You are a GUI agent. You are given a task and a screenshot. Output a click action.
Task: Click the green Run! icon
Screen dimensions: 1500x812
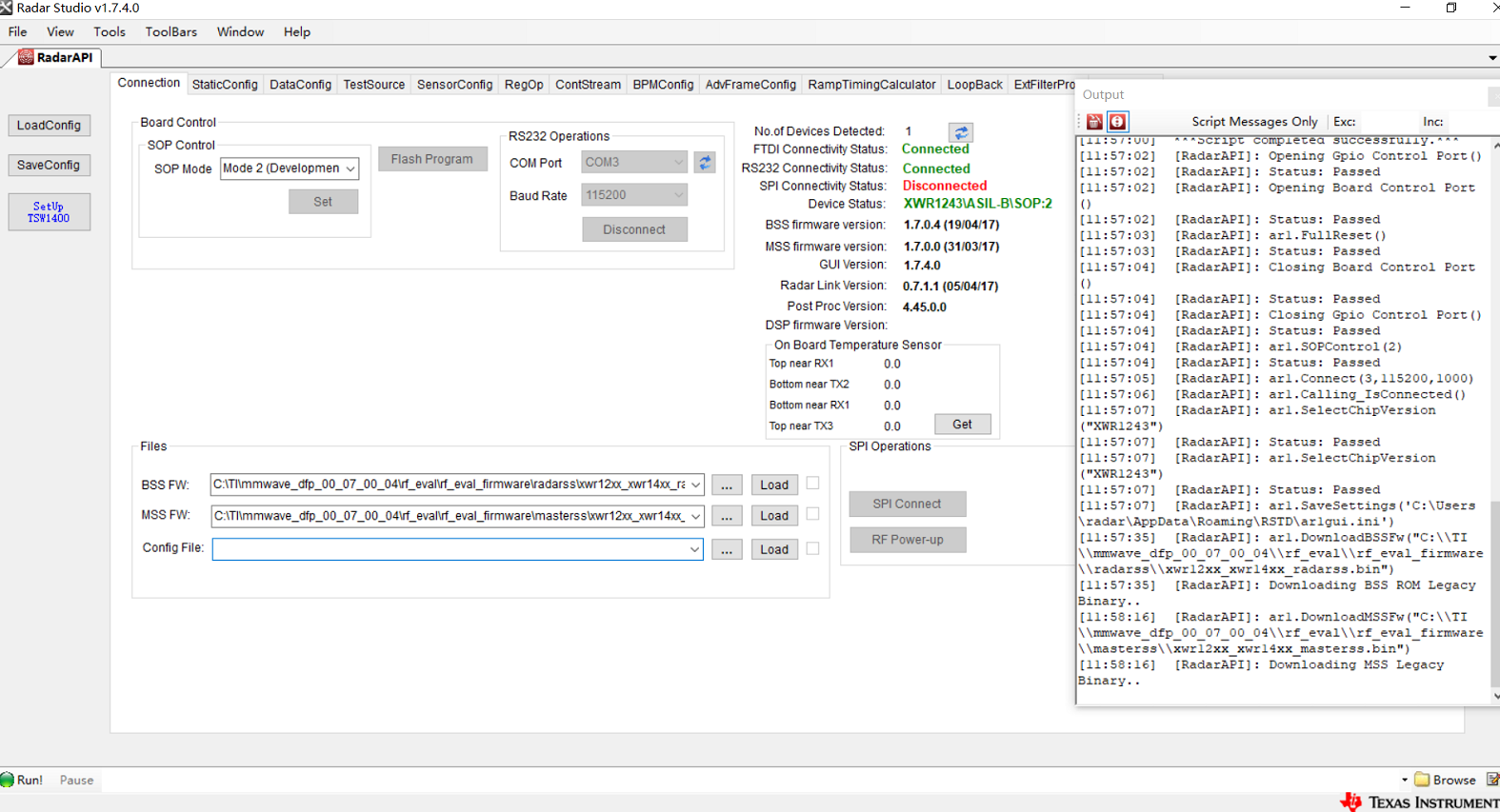[8, 780]
